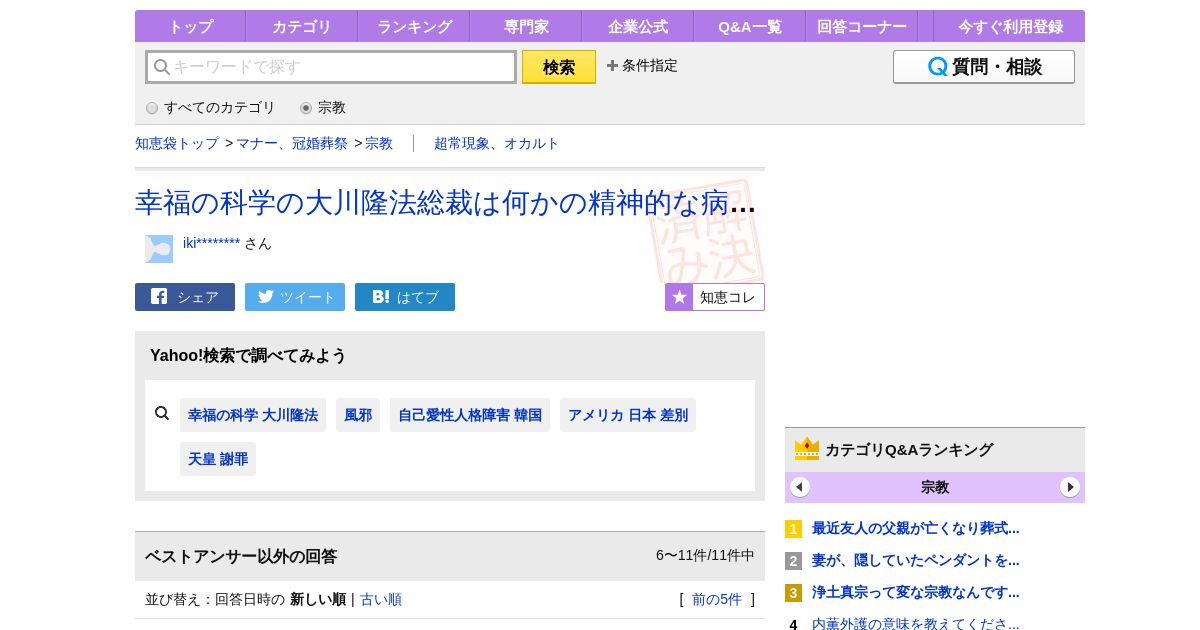Click the 知恵コレ star icon

tap(679, 297)
